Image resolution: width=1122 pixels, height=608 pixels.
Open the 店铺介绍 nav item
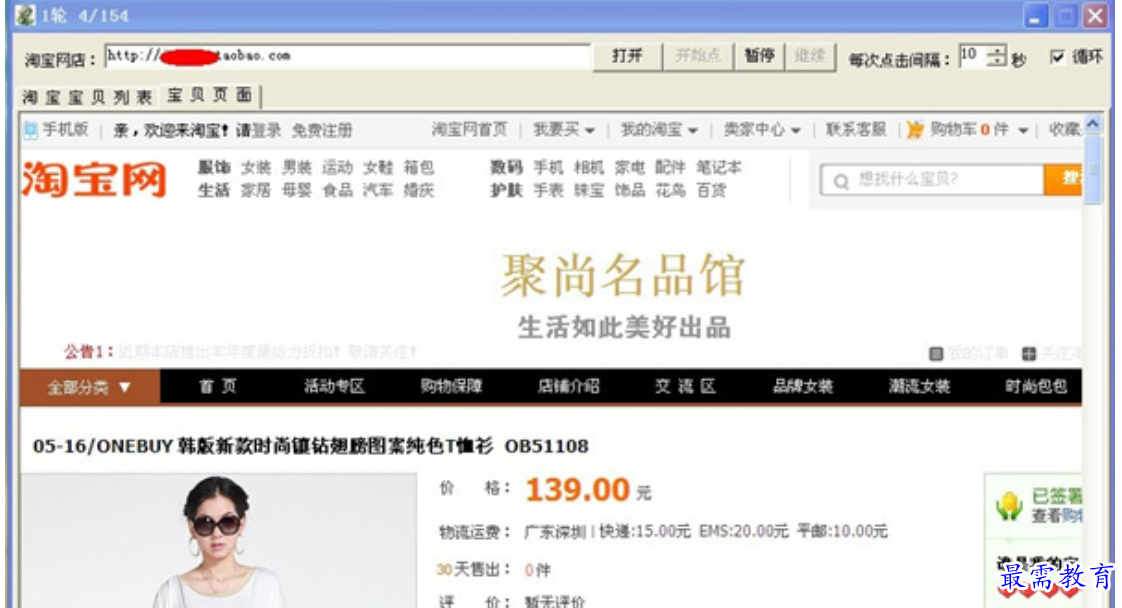coord(568,387)
